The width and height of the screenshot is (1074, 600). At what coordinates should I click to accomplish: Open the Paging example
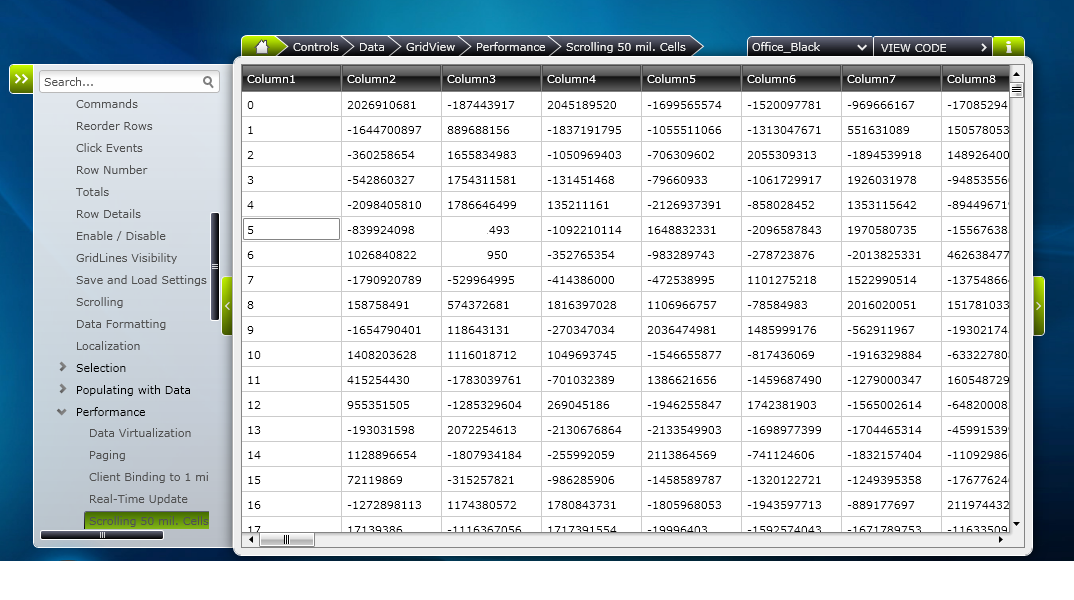click(x=107, y=455)
